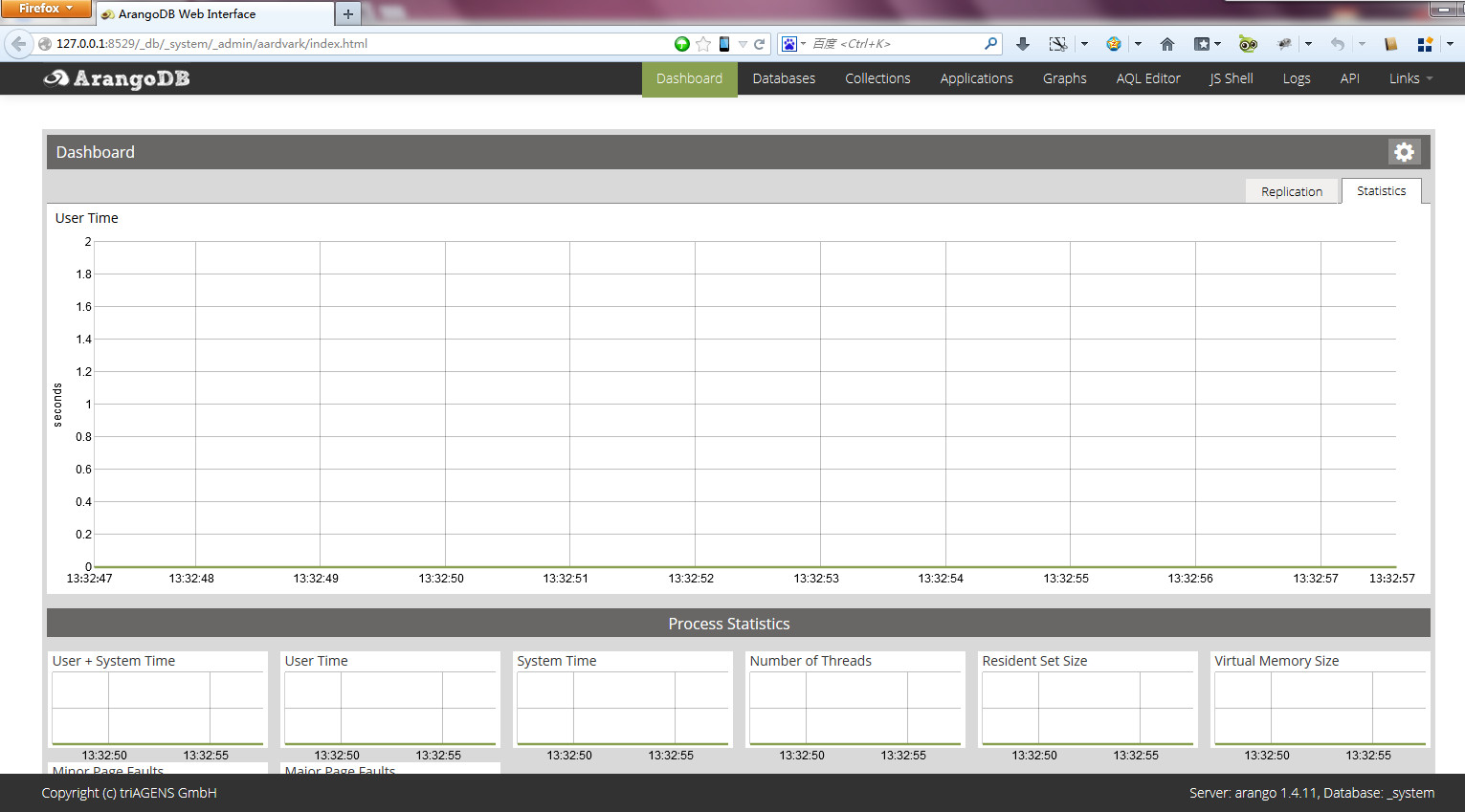1465x812 pixels.
Task: Open the bookmarks star menu icon
Action: click(1202, 44)
